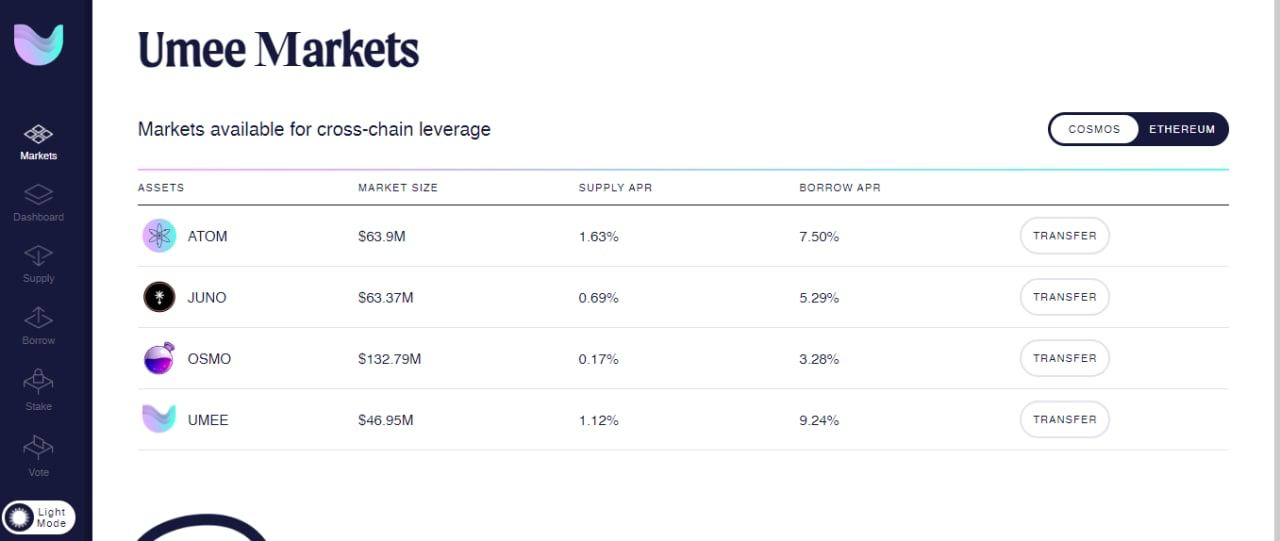Viewport: 1280px width, 541px height.
Task: Click the Market Size column header
Action: coord(398,188)
